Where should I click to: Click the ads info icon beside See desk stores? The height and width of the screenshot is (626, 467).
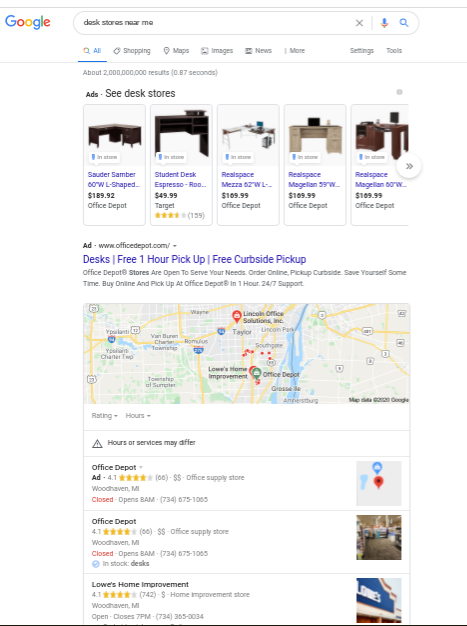[399, 92]
